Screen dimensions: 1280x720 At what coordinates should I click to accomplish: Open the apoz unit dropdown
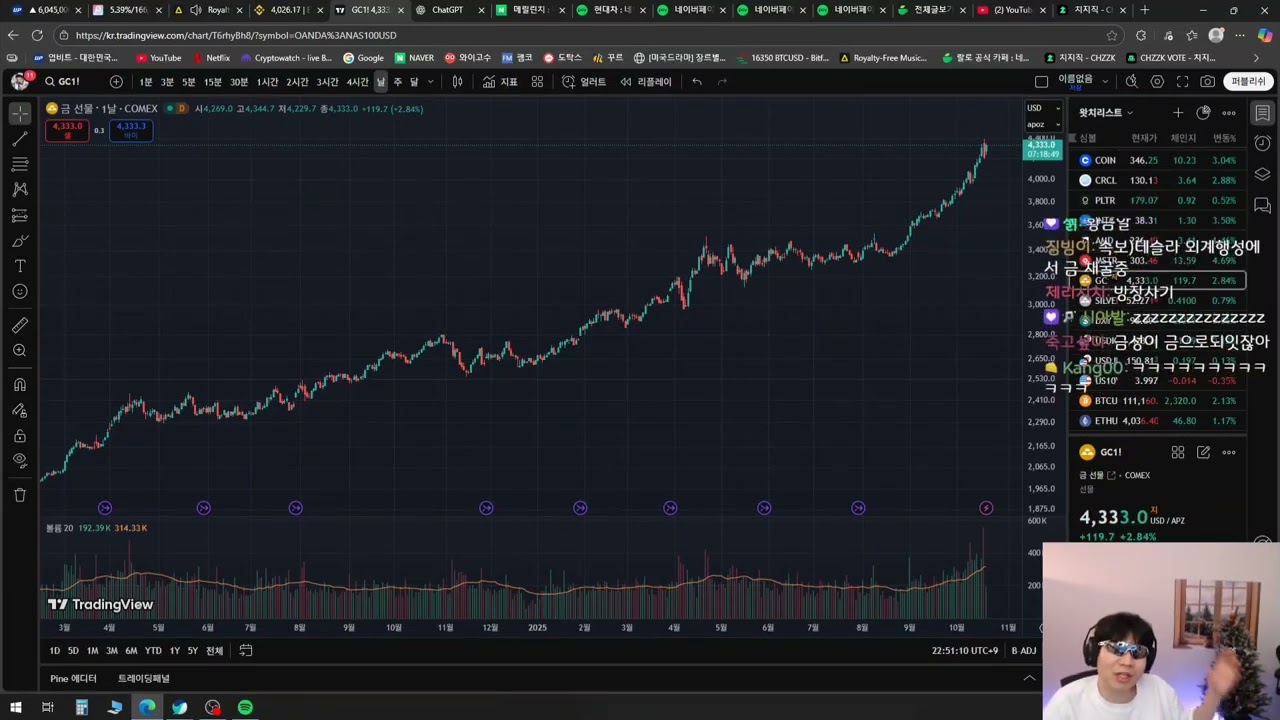[1043, 124]
